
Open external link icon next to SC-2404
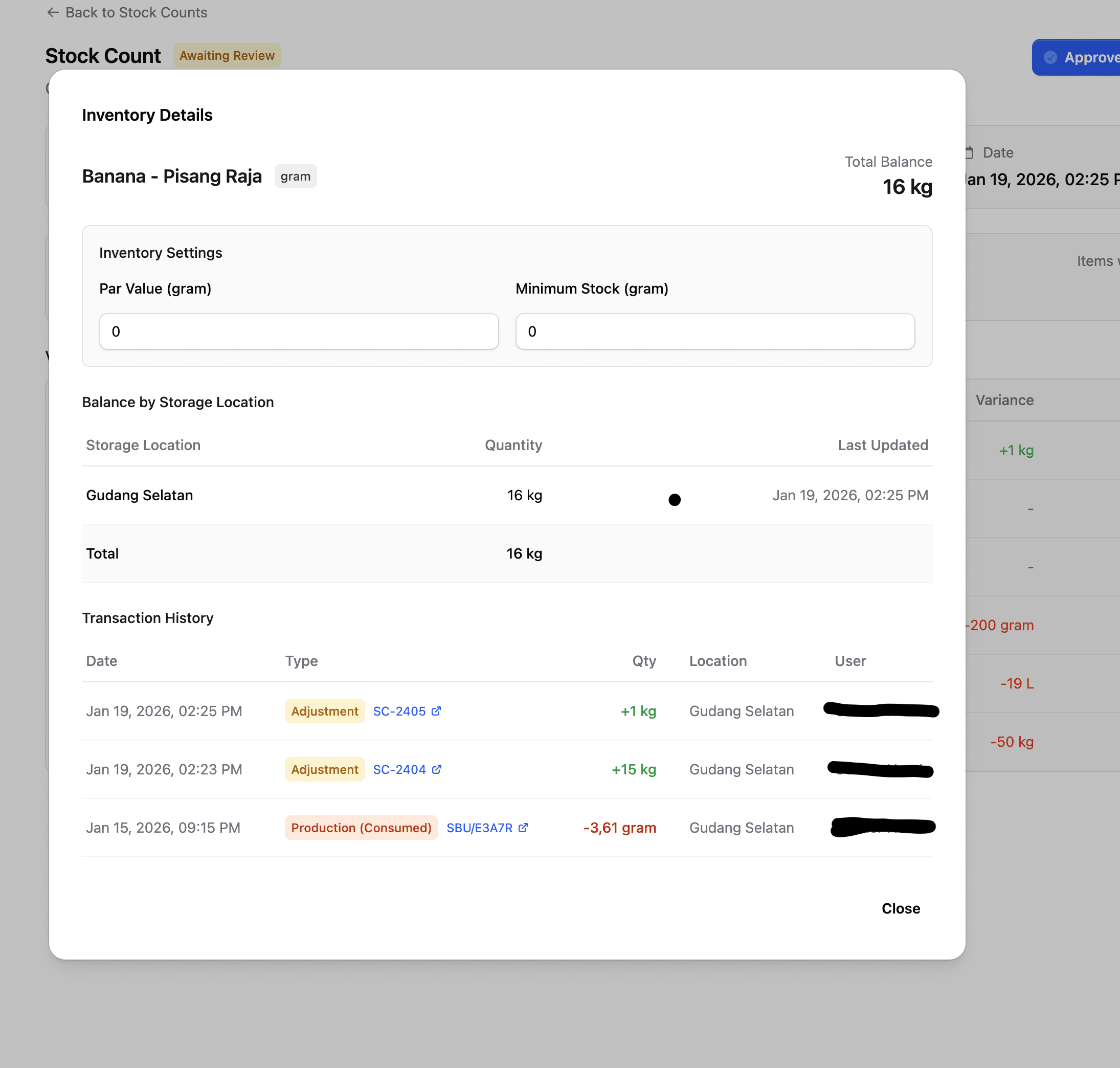[x=437, y=769]
